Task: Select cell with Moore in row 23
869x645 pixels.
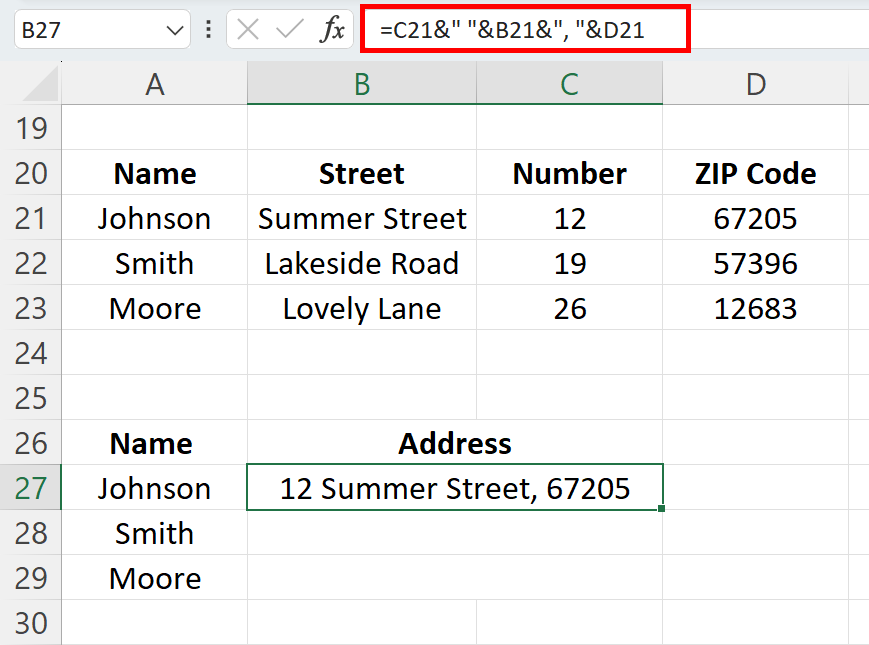Action: (155, 308)
